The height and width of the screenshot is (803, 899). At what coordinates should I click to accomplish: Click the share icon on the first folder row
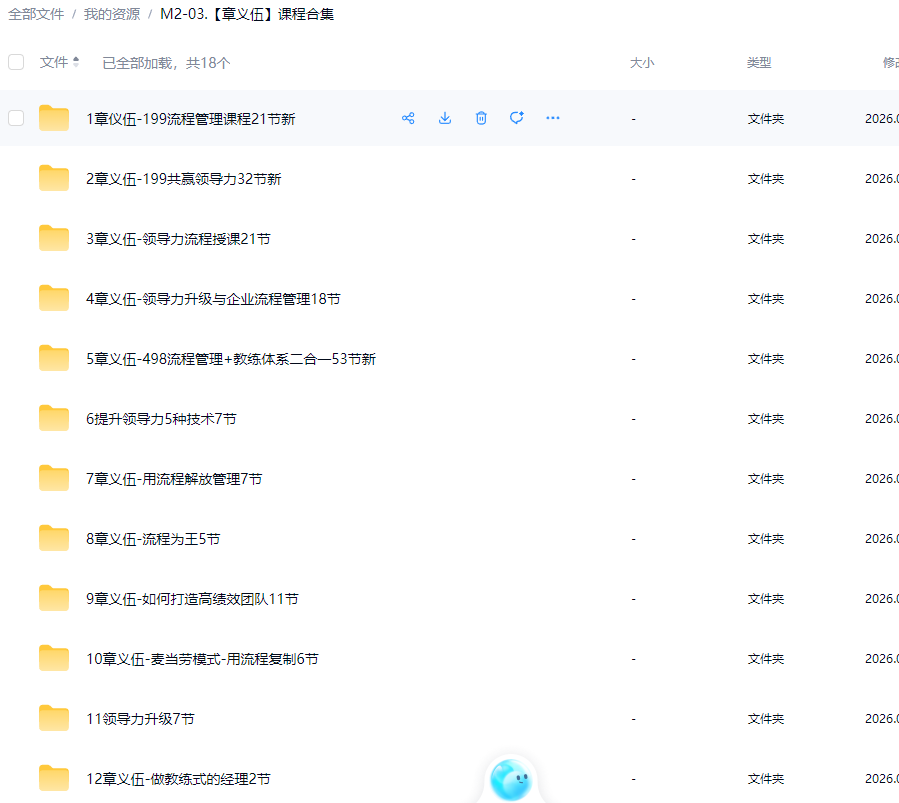pyautogui.click(x=408, y=118)
